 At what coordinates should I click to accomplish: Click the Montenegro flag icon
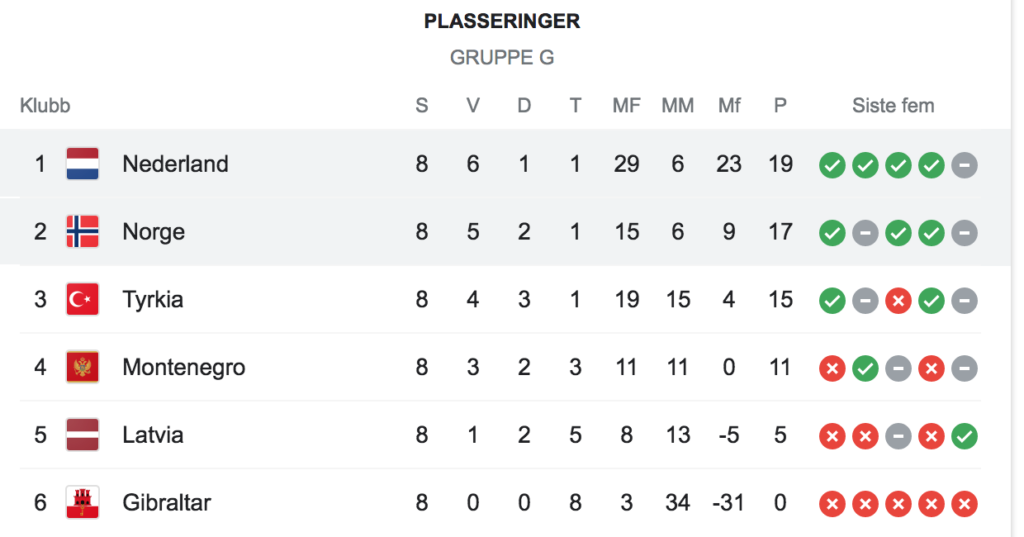point(82,367)
